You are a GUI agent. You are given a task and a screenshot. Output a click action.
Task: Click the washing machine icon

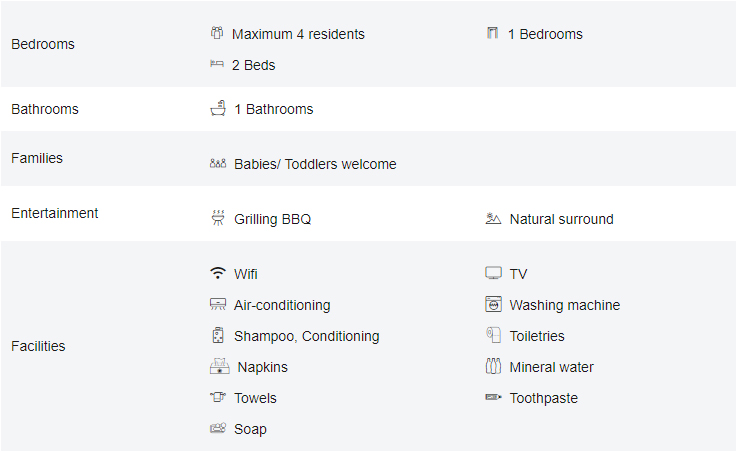click(x=493, y=304)
